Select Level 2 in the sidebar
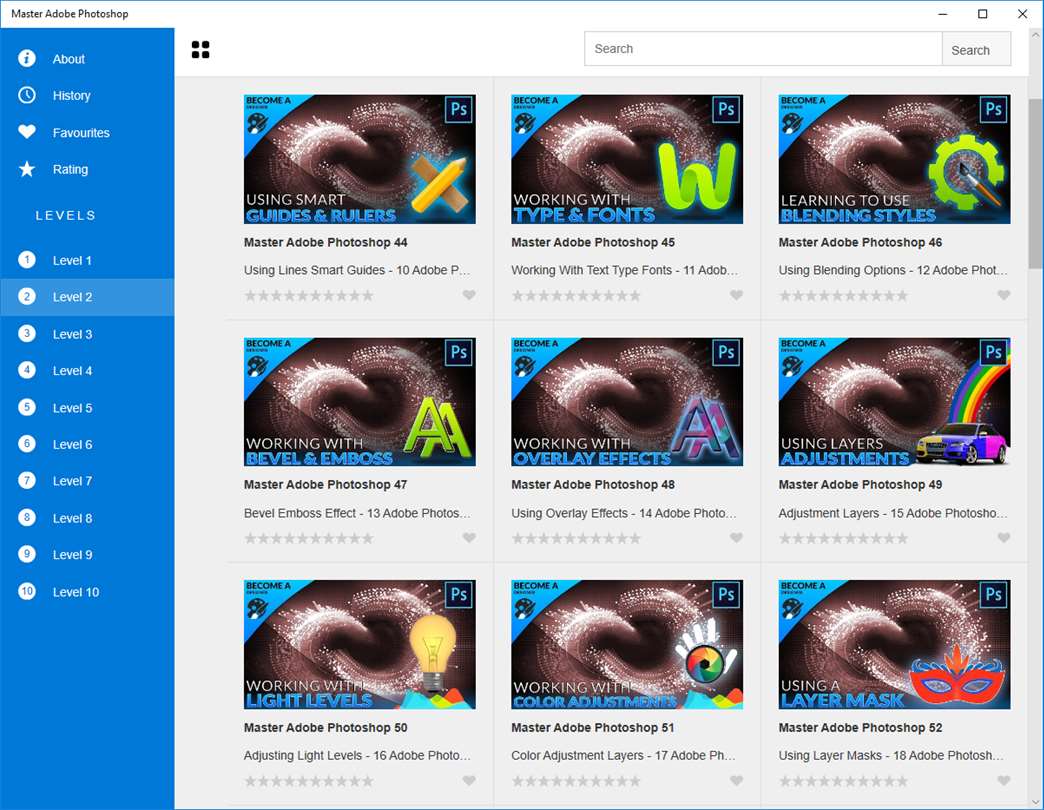1044x810 pixels. 87,297
